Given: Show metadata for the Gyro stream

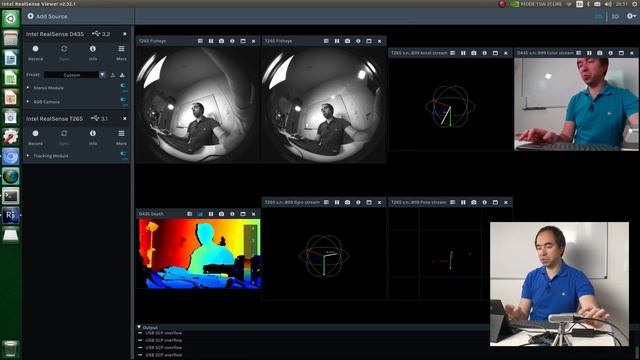Looking at the screenshot, I should (x=326, y=202).
